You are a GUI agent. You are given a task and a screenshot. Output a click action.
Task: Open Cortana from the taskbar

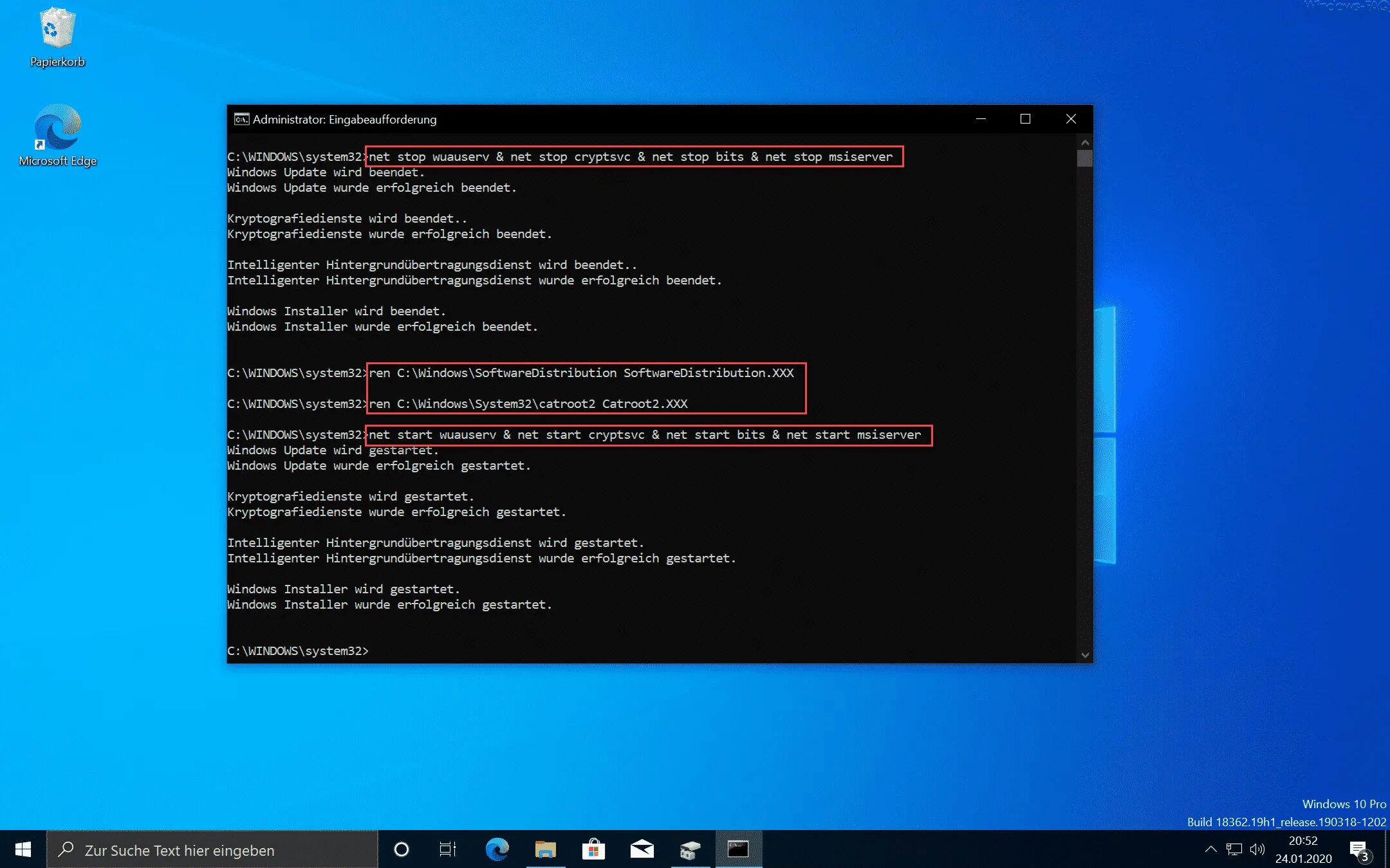[402, 849]
